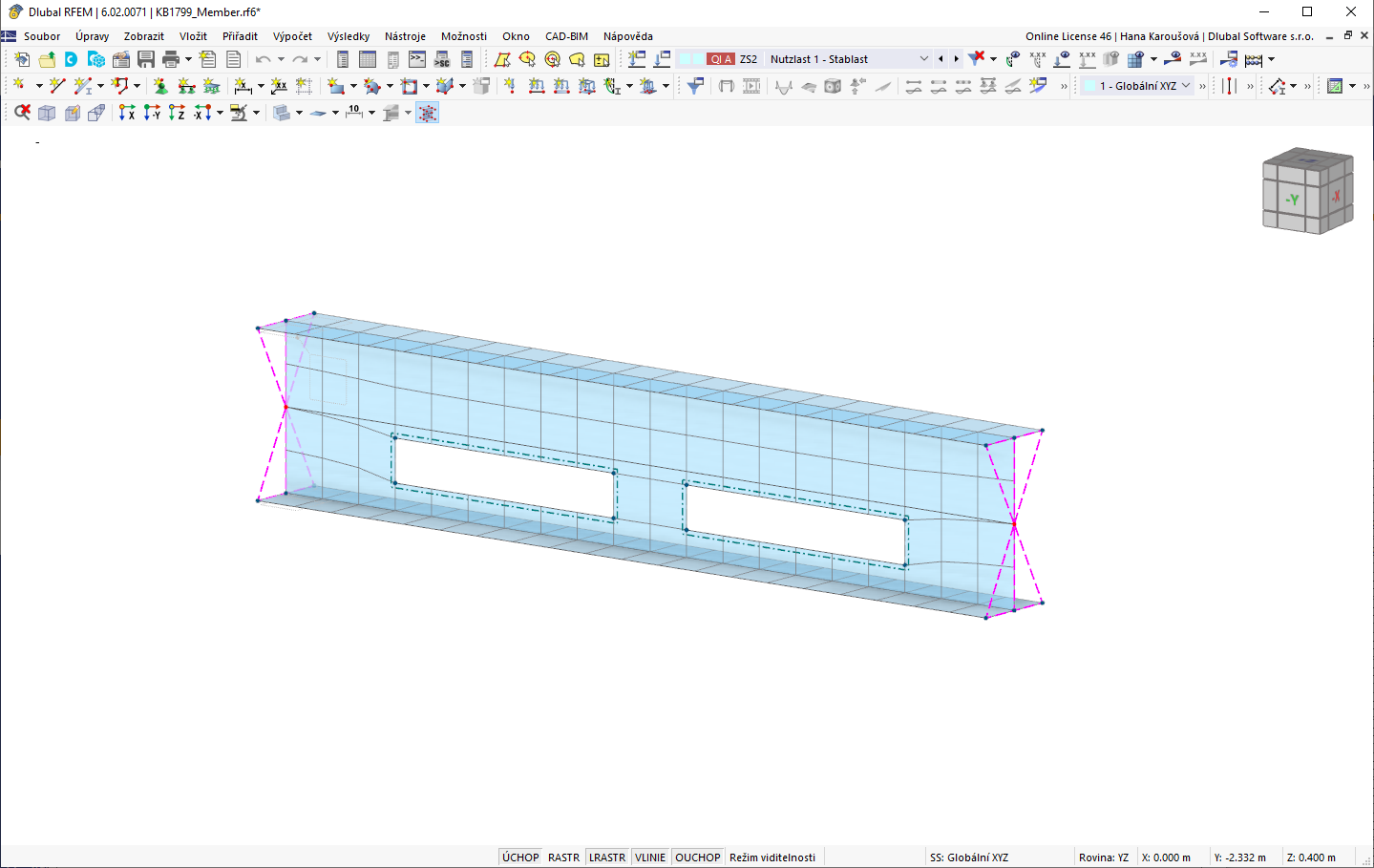Screen dimensions: 1374x868
Task: Click the view in X direction icon
Action: tap(127, 113)
